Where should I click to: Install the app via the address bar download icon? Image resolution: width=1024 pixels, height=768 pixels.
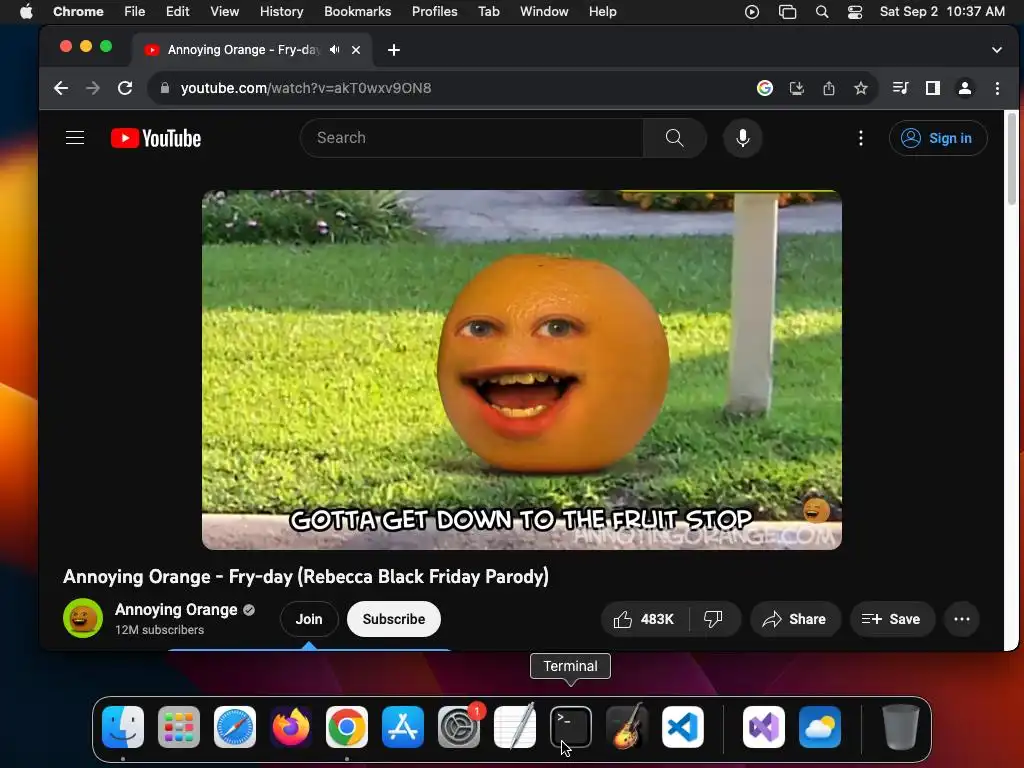pos(797,88)
